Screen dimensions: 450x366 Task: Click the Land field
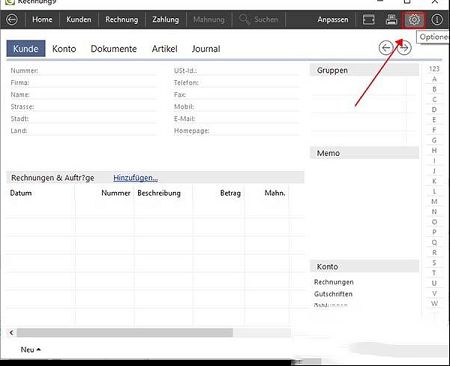click(83, 131)
